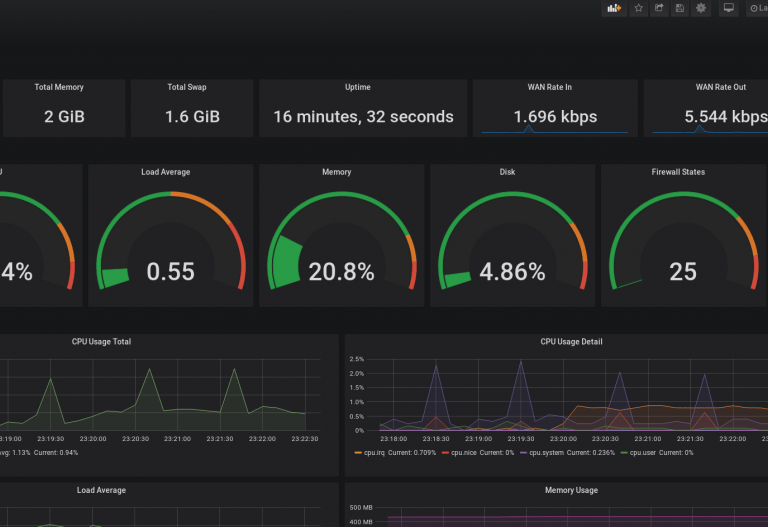Click the 20.8% memory gauge value

click(x=341, y=272)
